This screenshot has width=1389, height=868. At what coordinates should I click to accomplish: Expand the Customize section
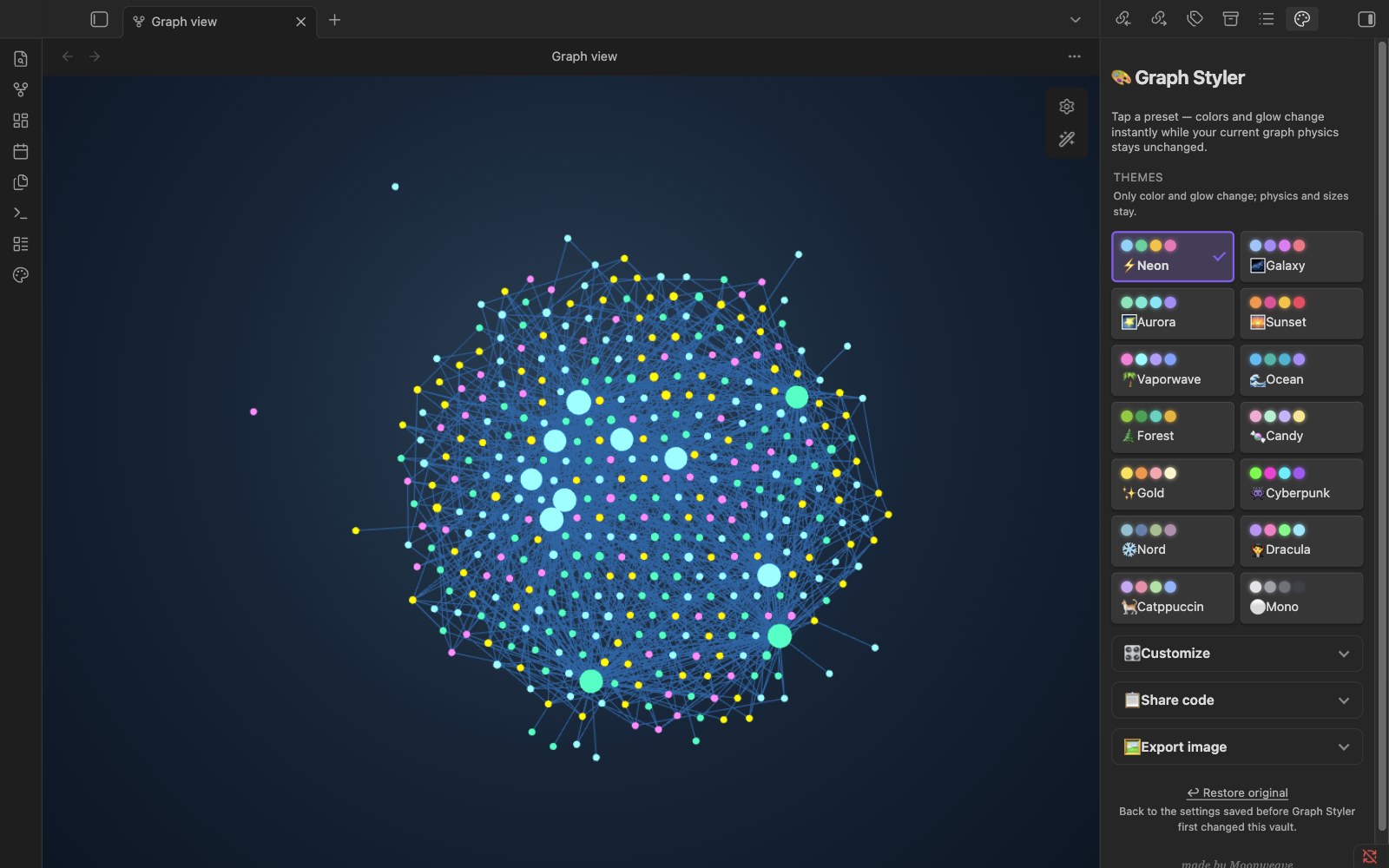tap(1237, 654)
